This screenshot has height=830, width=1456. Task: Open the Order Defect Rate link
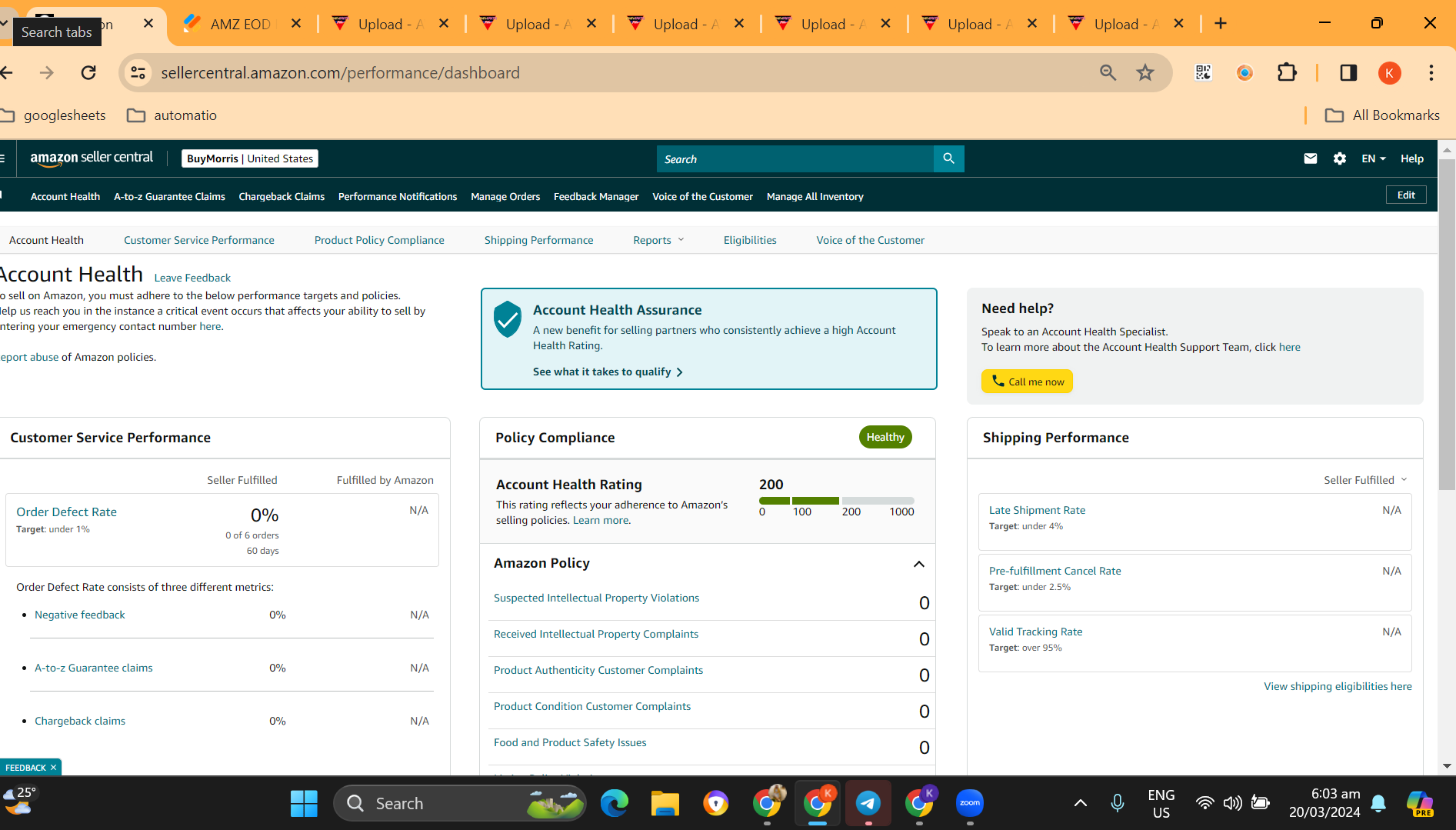point(67,512)
